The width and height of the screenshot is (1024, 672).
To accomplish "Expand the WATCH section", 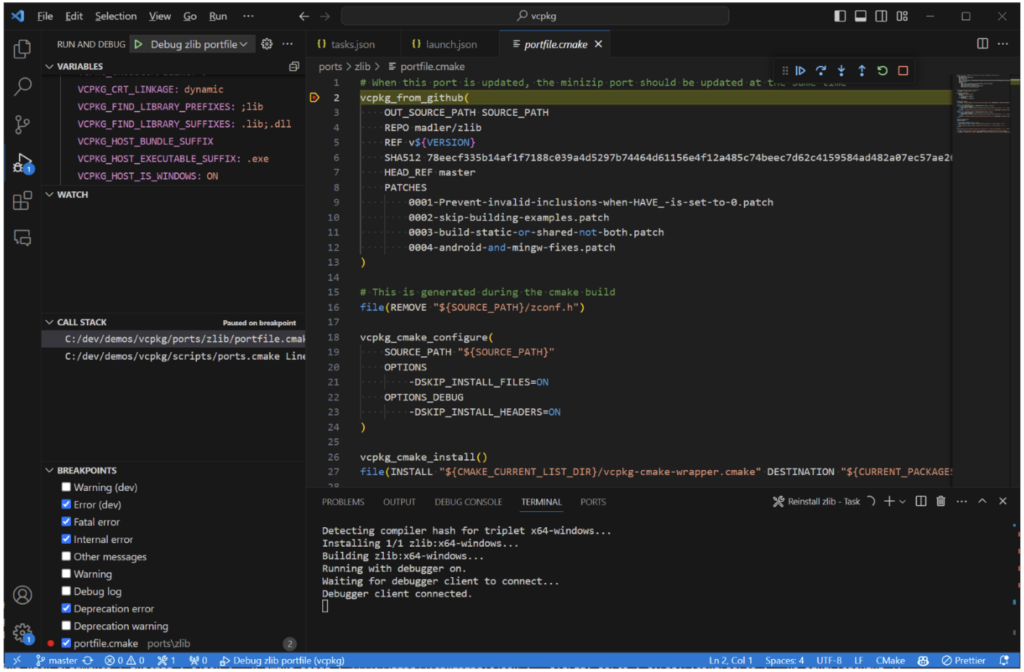I will (49, 194).
